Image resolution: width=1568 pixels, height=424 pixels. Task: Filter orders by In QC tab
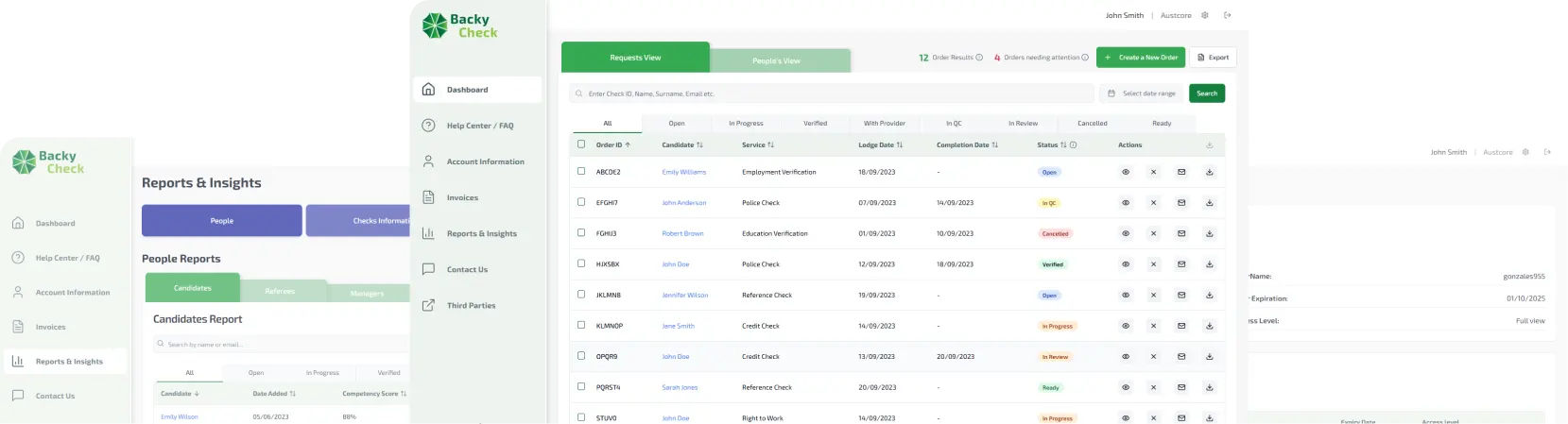point(954,124)
